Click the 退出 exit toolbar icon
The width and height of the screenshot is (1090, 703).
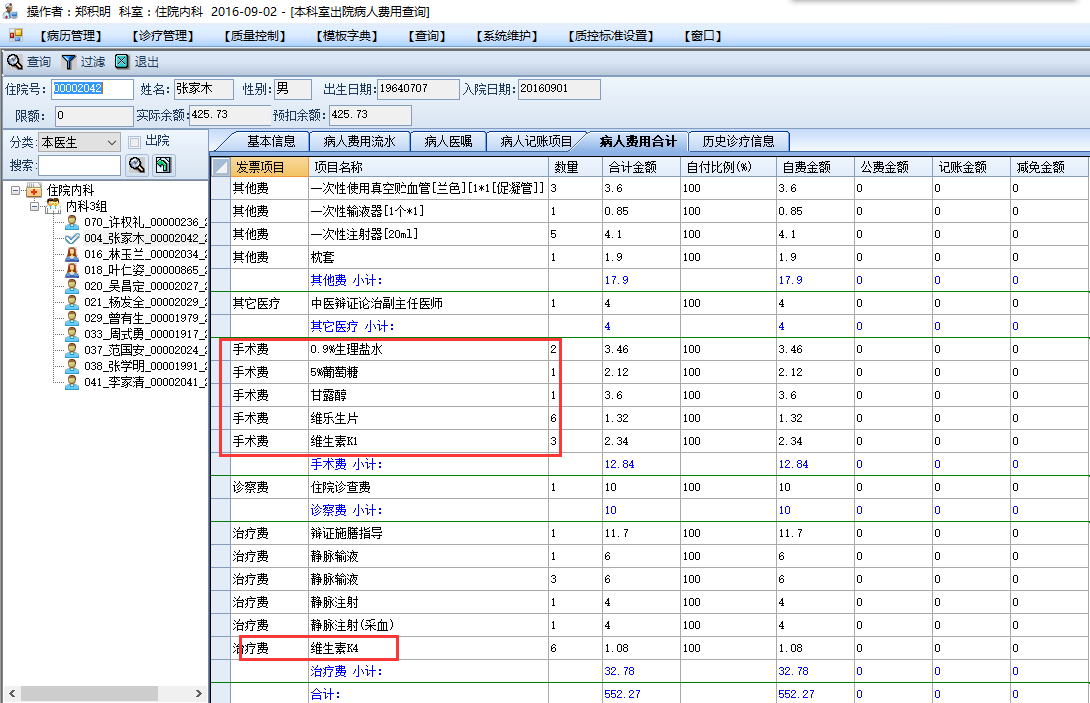pyautogui.click(x=122, y=62)
